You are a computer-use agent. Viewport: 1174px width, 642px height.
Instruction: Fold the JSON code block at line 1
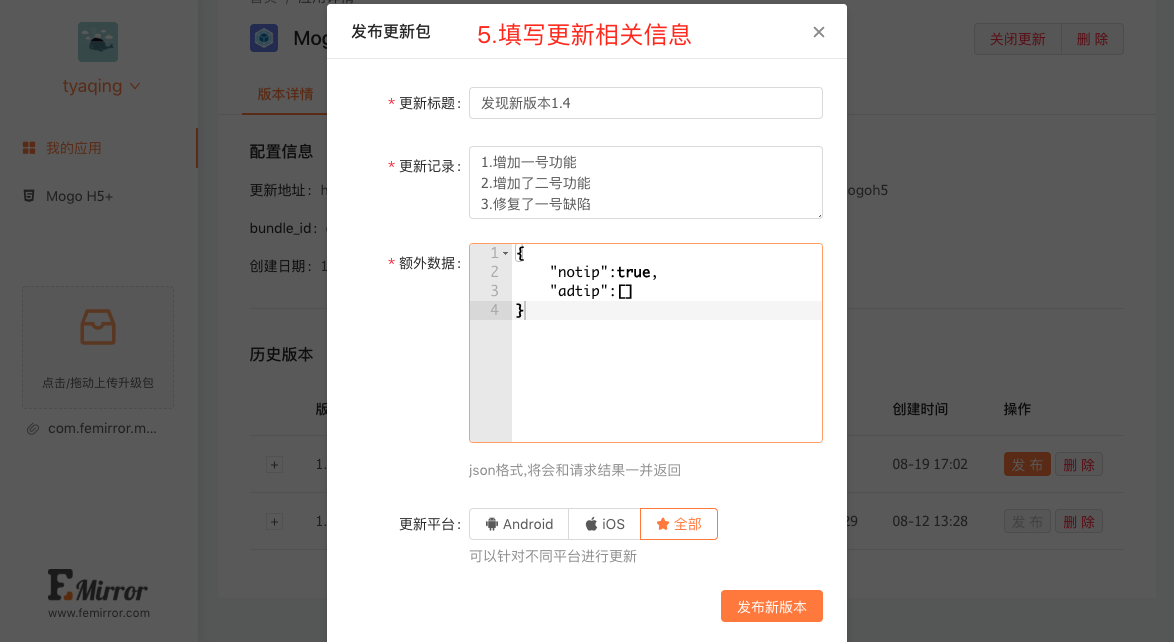click(506, 254)
